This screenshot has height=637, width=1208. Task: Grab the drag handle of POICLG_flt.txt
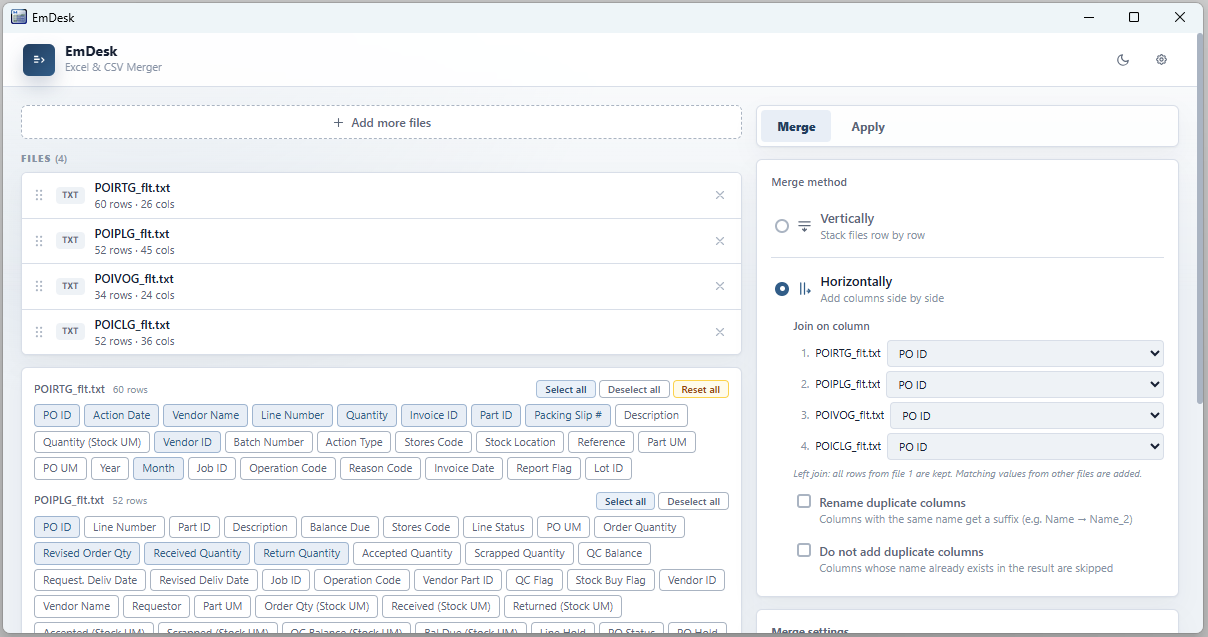[x=39, y=332]
